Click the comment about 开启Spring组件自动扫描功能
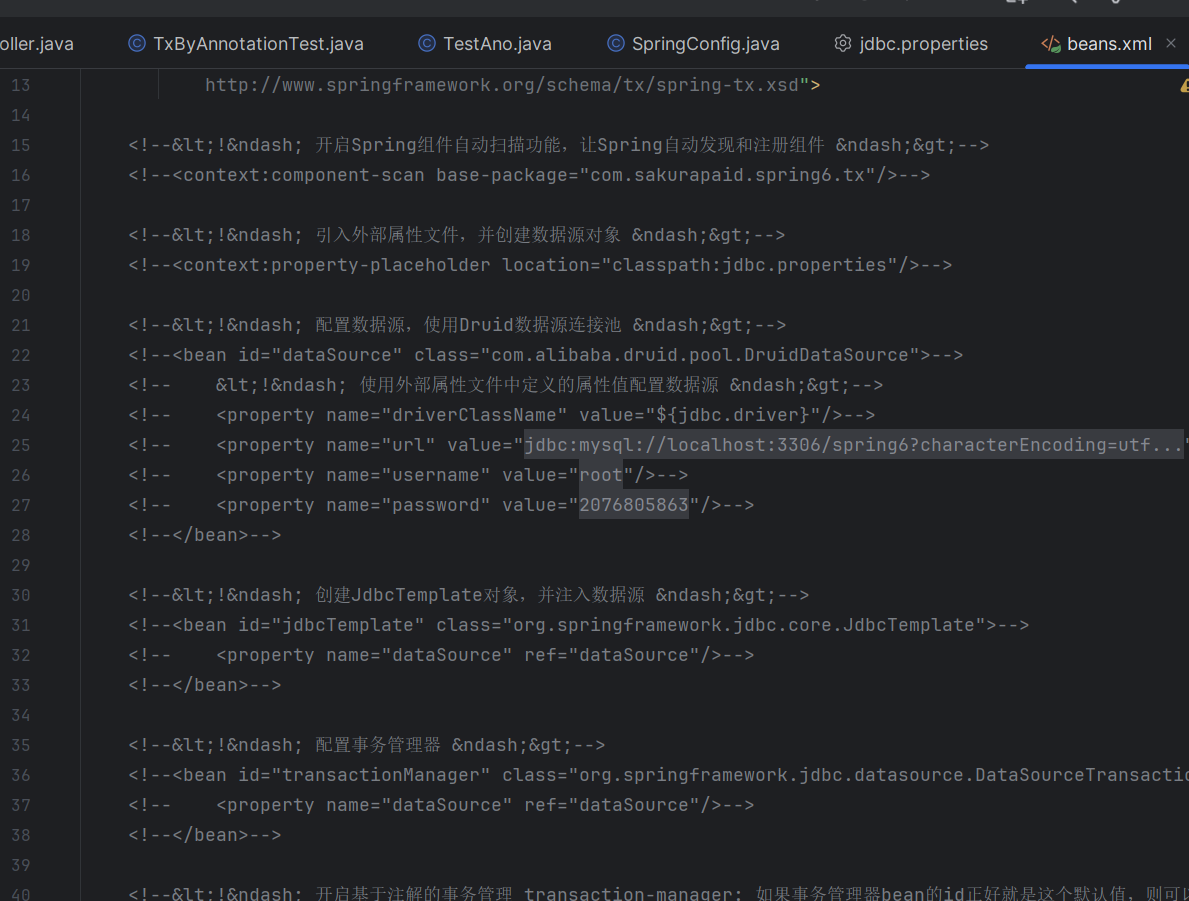 [559, 145]
